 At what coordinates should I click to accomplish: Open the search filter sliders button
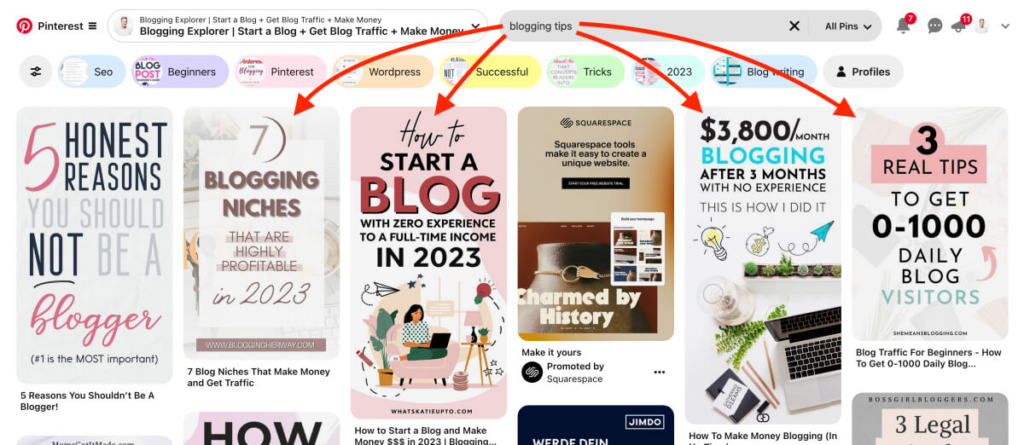36,72
